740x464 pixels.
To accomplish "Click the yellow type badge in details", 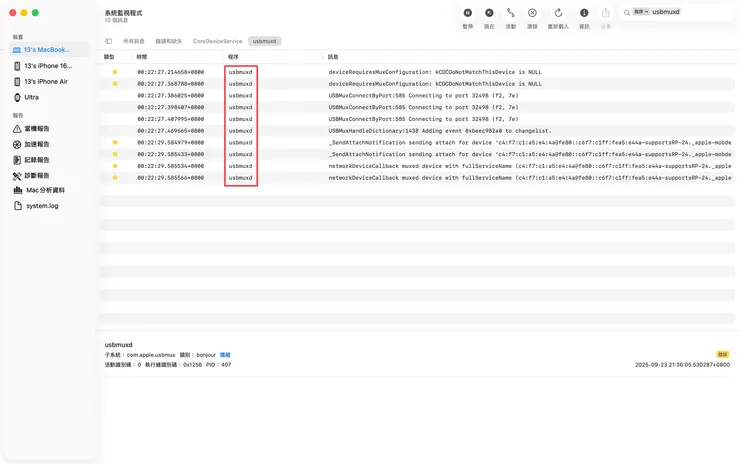I will 723,354.
